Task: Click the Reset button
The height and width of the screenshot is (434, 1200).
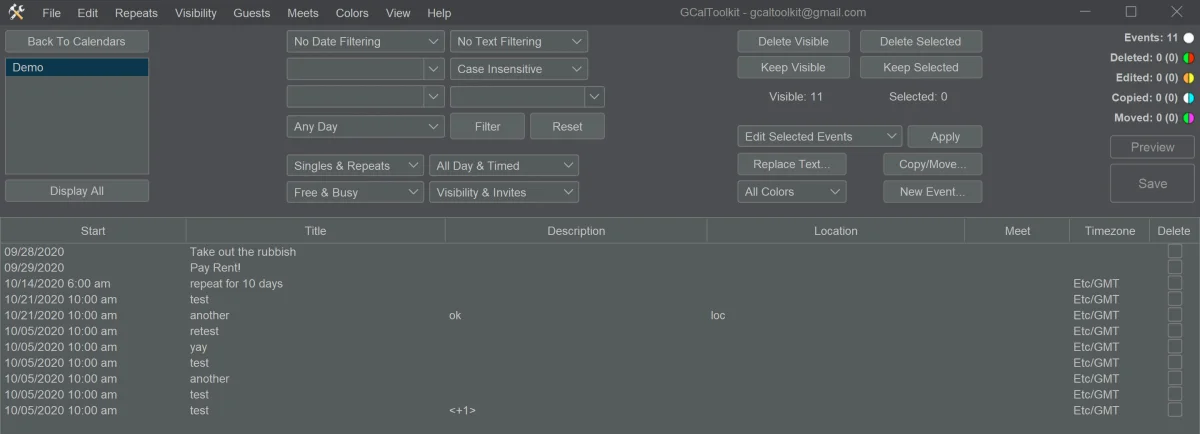Action: (x=567, y=127)
